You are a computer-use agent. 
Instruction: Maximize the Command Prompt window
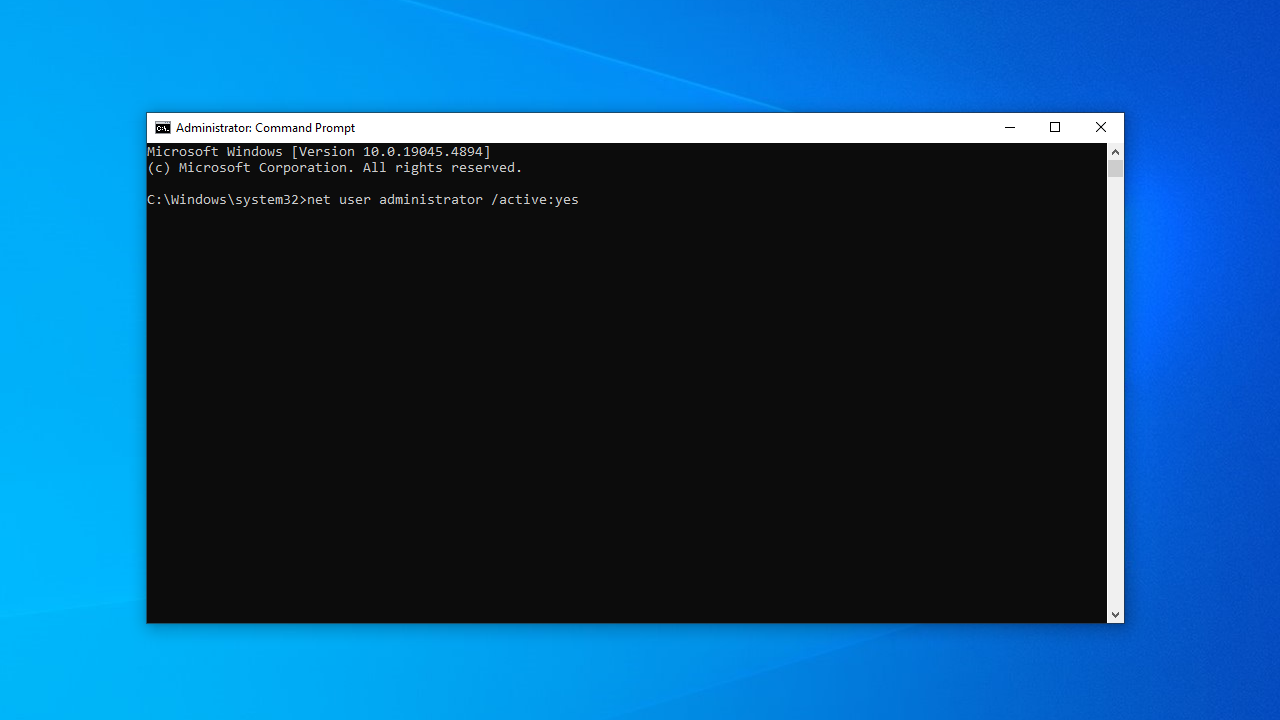1055,128
